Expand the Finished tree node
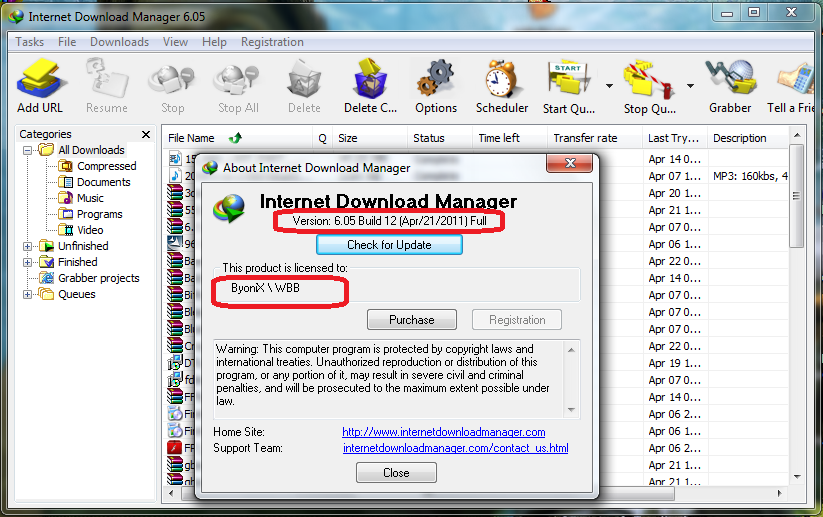The image size is (823, 517). point(27,262)
